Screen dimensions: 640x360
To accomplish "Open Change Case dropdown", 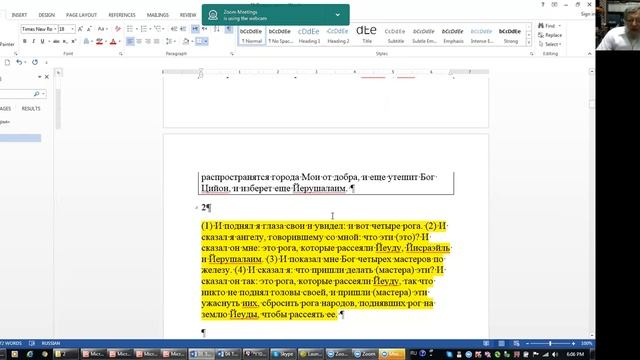I will tap(102, 29).
